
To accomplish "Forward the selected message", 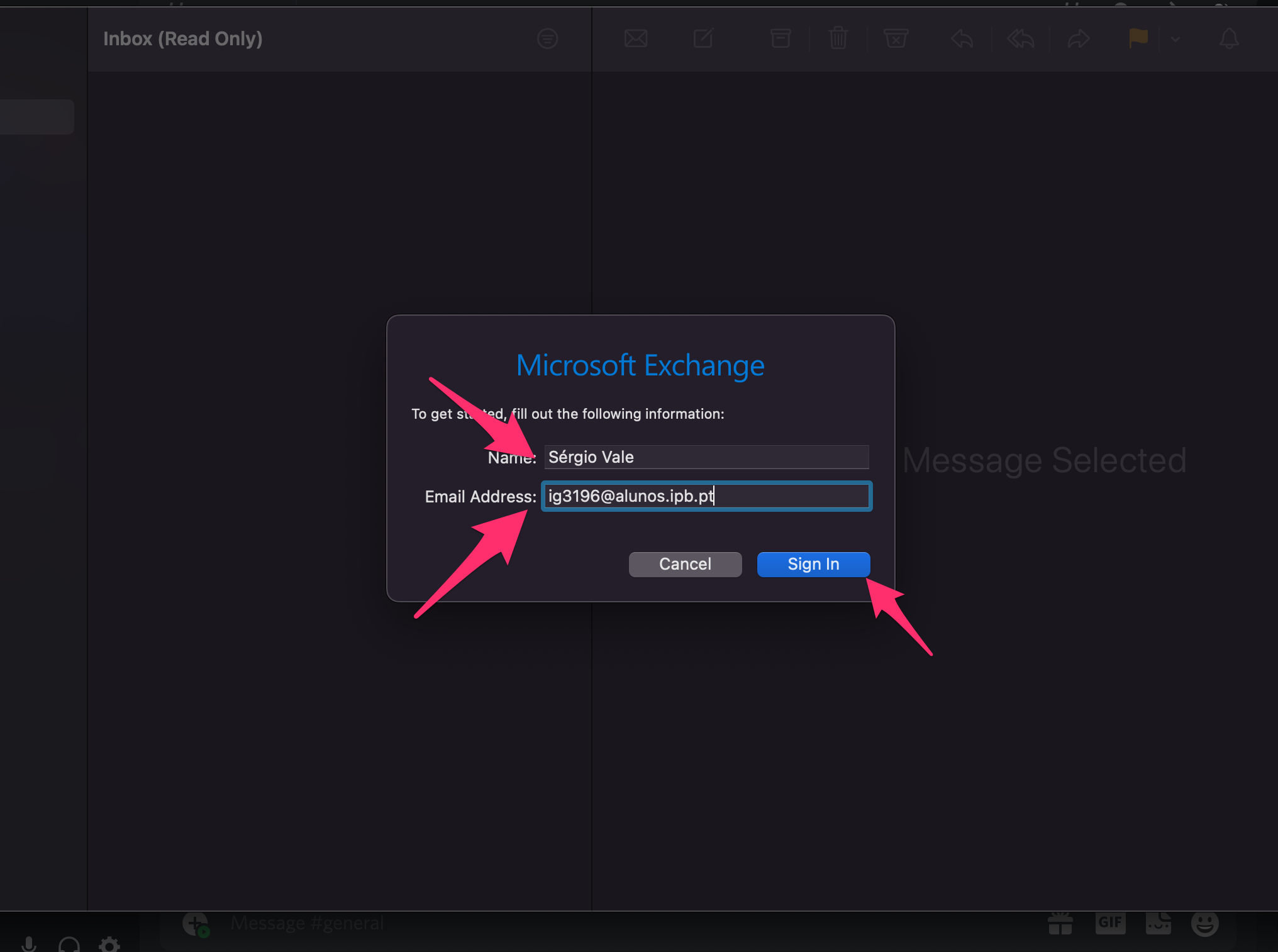I will pyautogui.click(x=1079, y=39).
